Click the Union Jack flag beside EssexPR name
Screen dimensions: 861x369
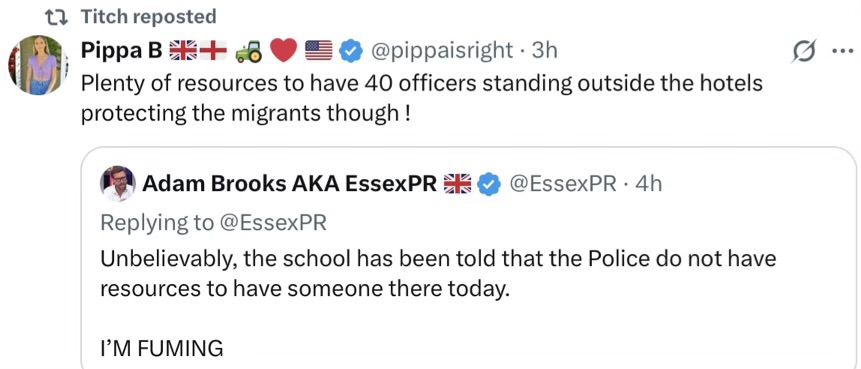[457, 184]
